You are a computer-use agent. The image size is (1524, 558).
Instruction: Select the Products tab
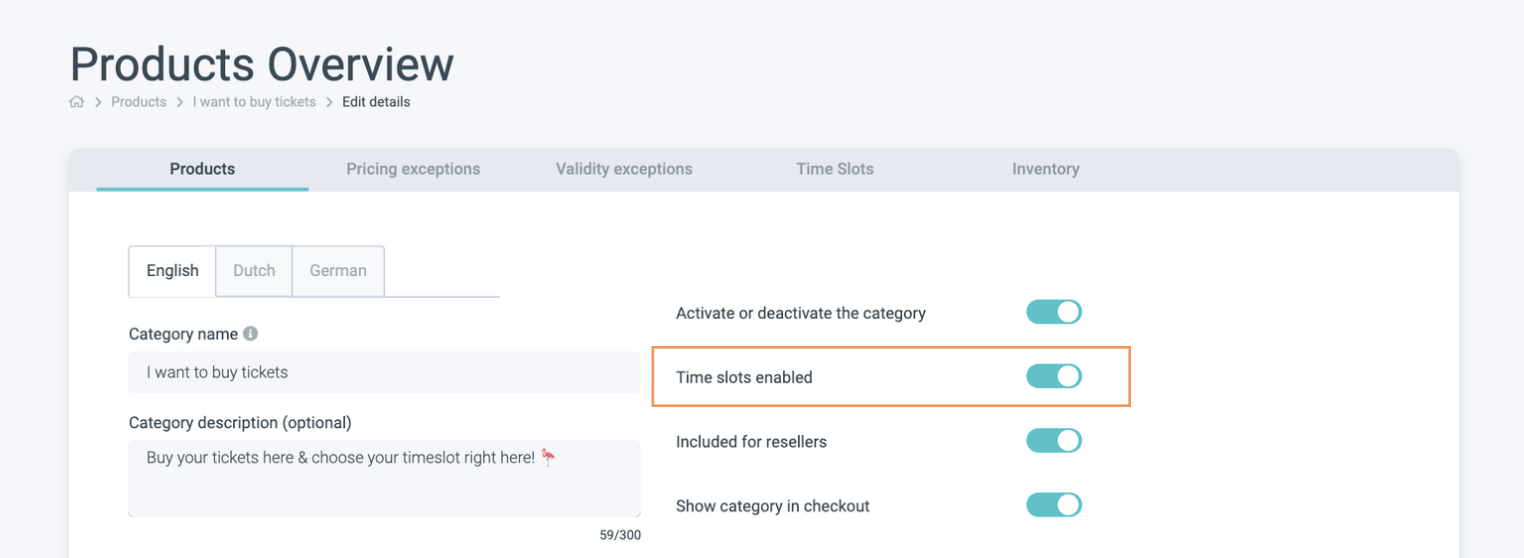(x=202, y=169)
